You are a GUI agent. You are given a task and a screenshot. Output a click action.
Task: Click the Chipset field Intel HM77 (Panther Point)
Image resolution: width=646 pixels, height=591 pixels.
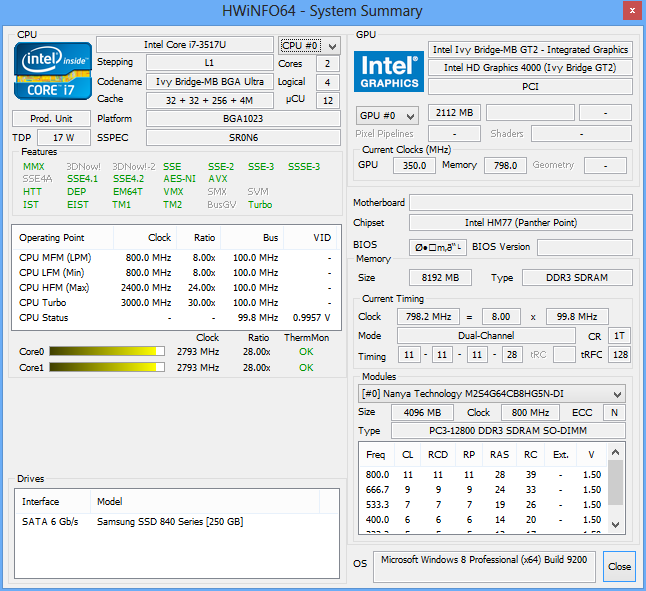521,222
